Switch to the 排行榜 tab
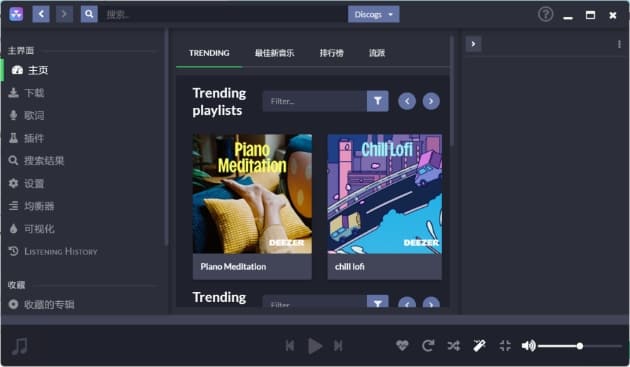This screenshot has height=367, width=630. pyautogui.click(x=331, y=53)
